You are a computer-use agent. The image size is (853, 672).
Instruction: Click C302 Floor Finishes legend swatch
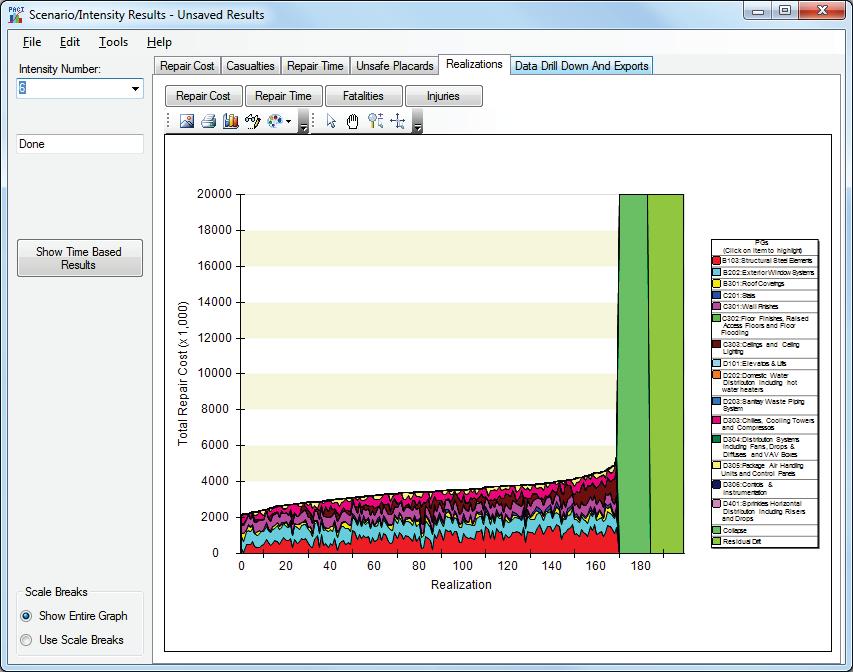coord(716,318)
